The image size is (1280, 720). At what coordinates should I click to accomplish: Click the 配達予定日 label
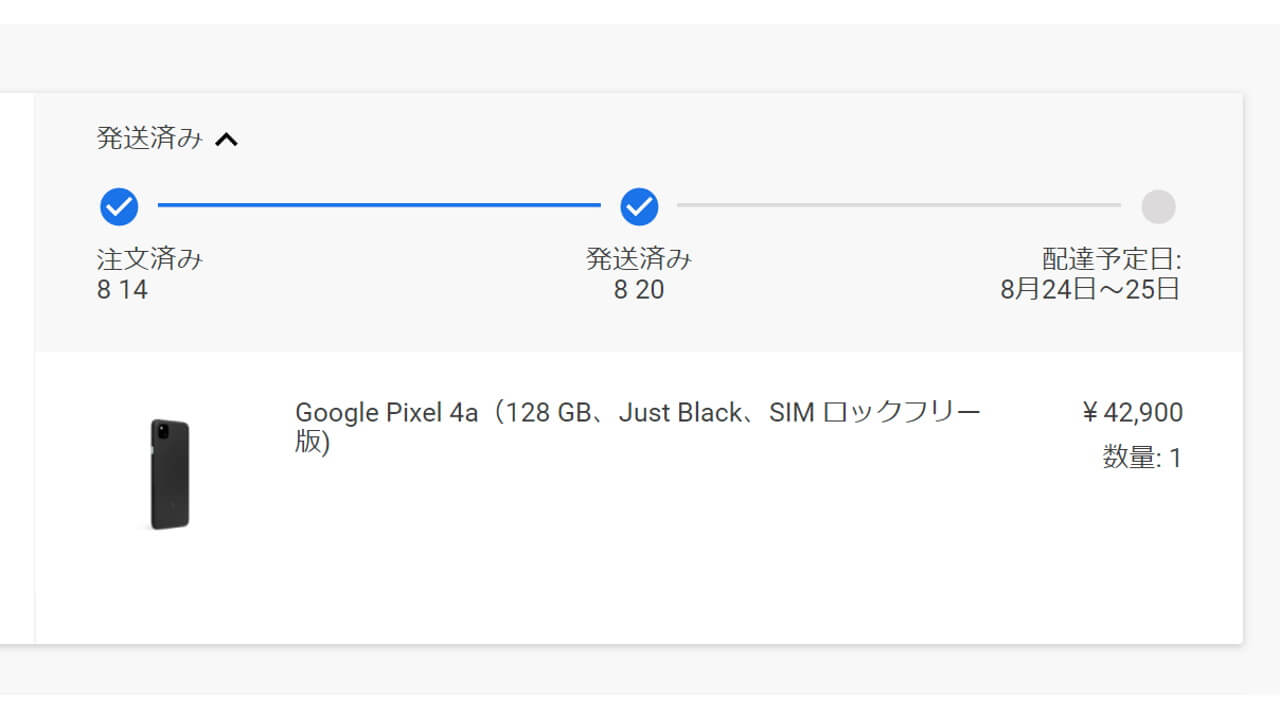(1111, 260)
